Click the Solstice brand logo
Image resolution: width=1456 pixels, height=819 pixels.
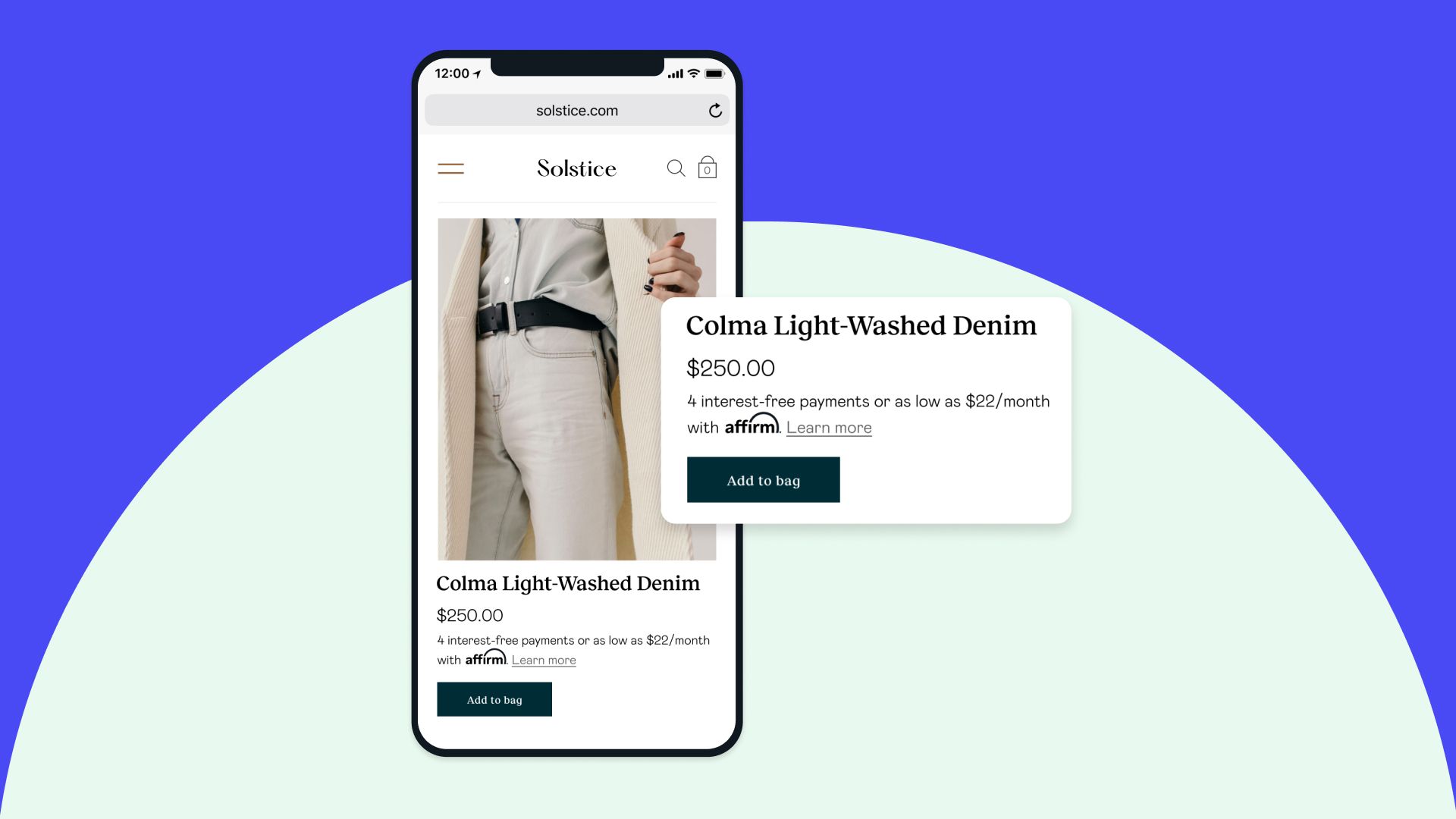coord(577,168)
